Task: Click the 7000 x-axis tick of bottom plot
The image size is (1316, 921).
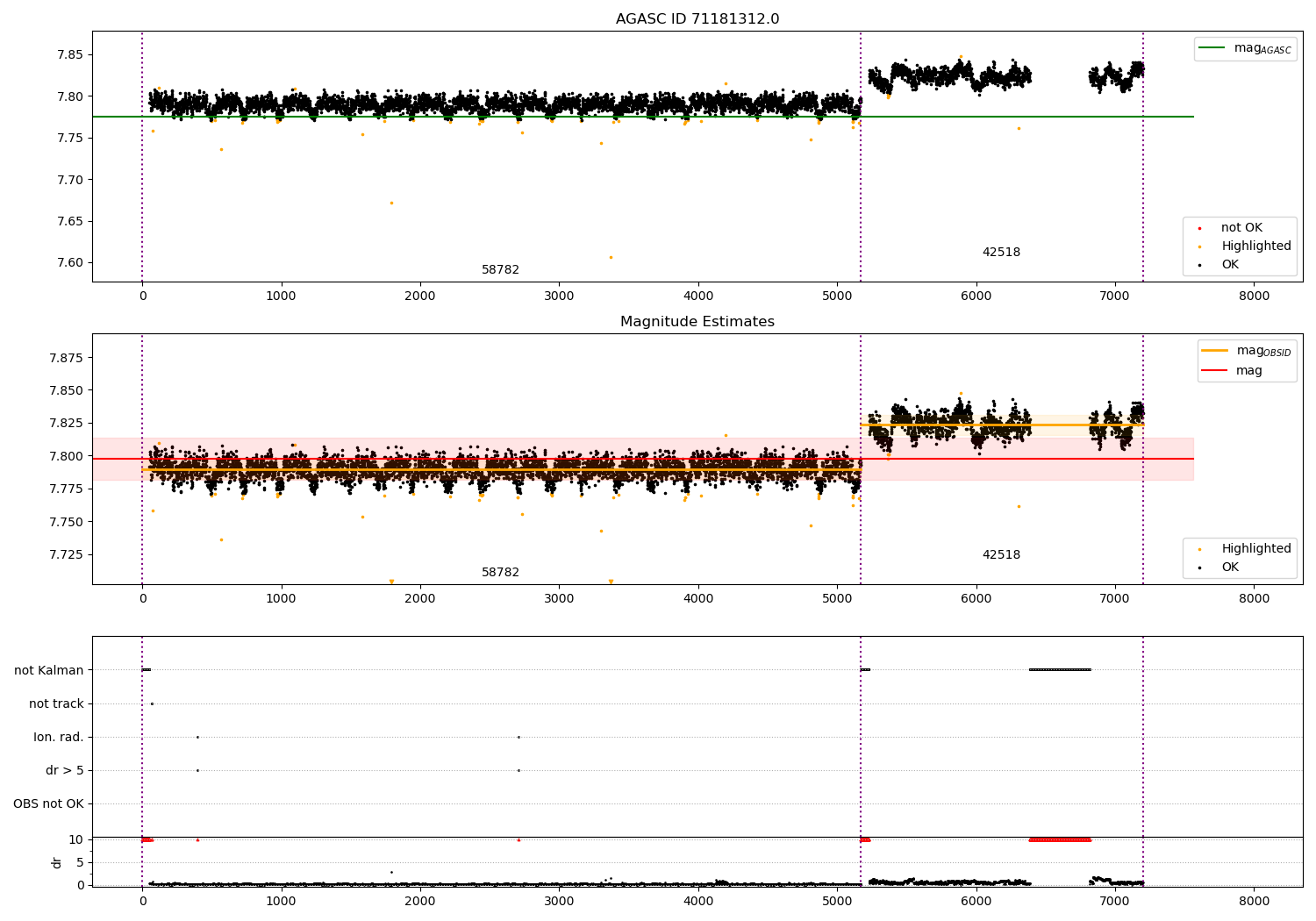Action: point(1115,901)
